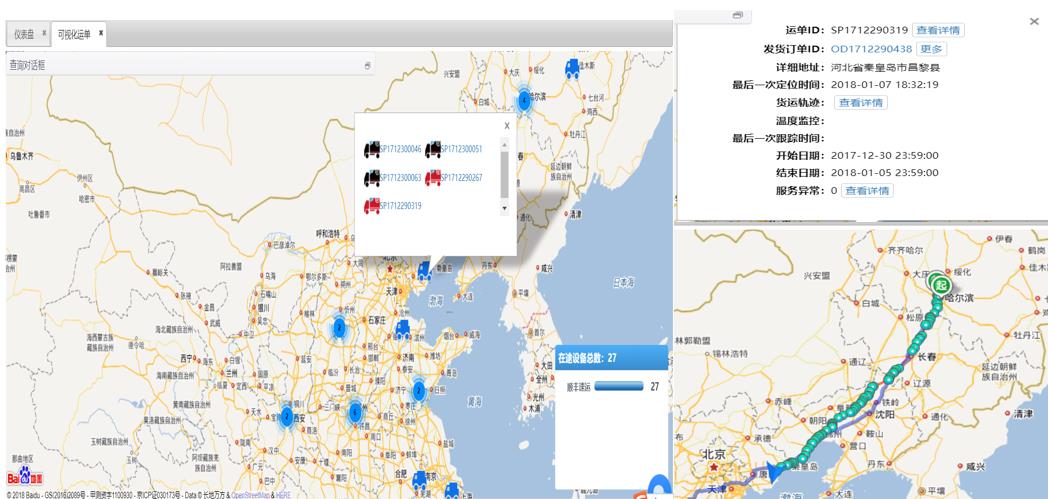Select blue truck marker near 佳木斯
Screen dimensions: 1048x499
(572, 68)
